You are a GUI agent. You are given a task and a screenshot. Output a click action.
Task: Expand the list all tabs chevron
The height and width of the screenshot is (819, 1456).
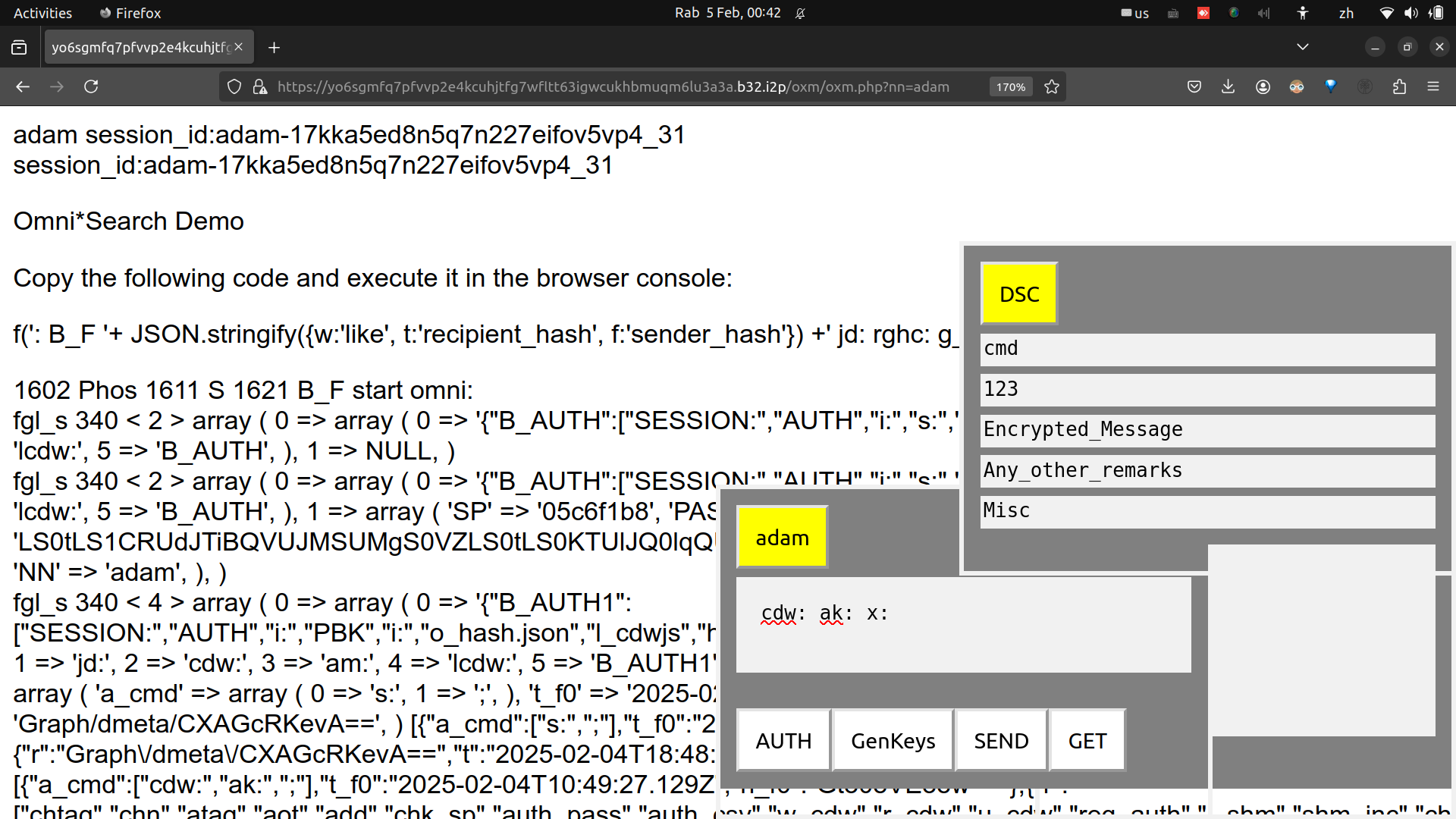[x=1302, y=47]
